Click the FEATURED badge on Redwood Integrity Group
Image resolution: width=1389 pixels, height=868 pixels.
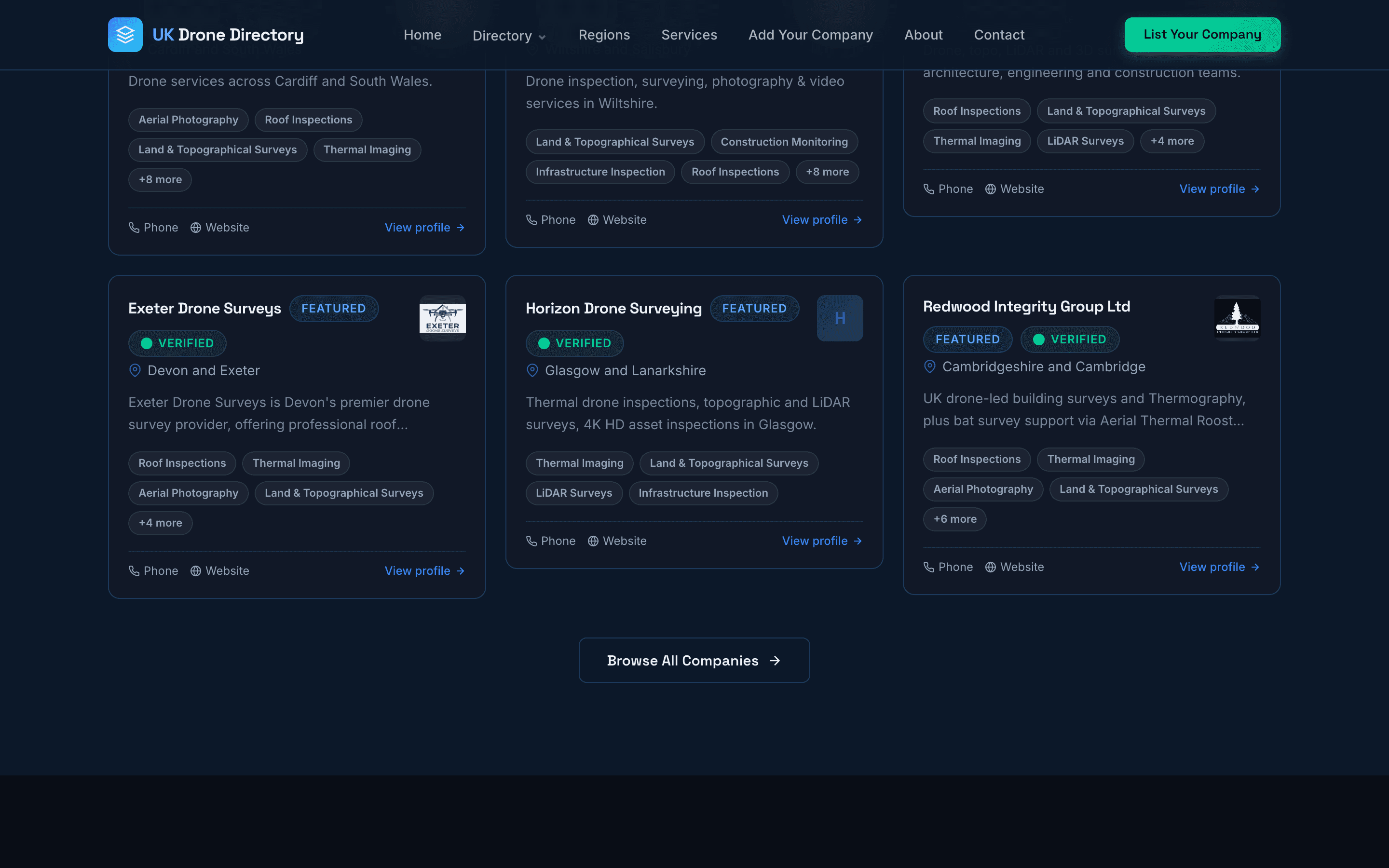click(x=967, y=339)
